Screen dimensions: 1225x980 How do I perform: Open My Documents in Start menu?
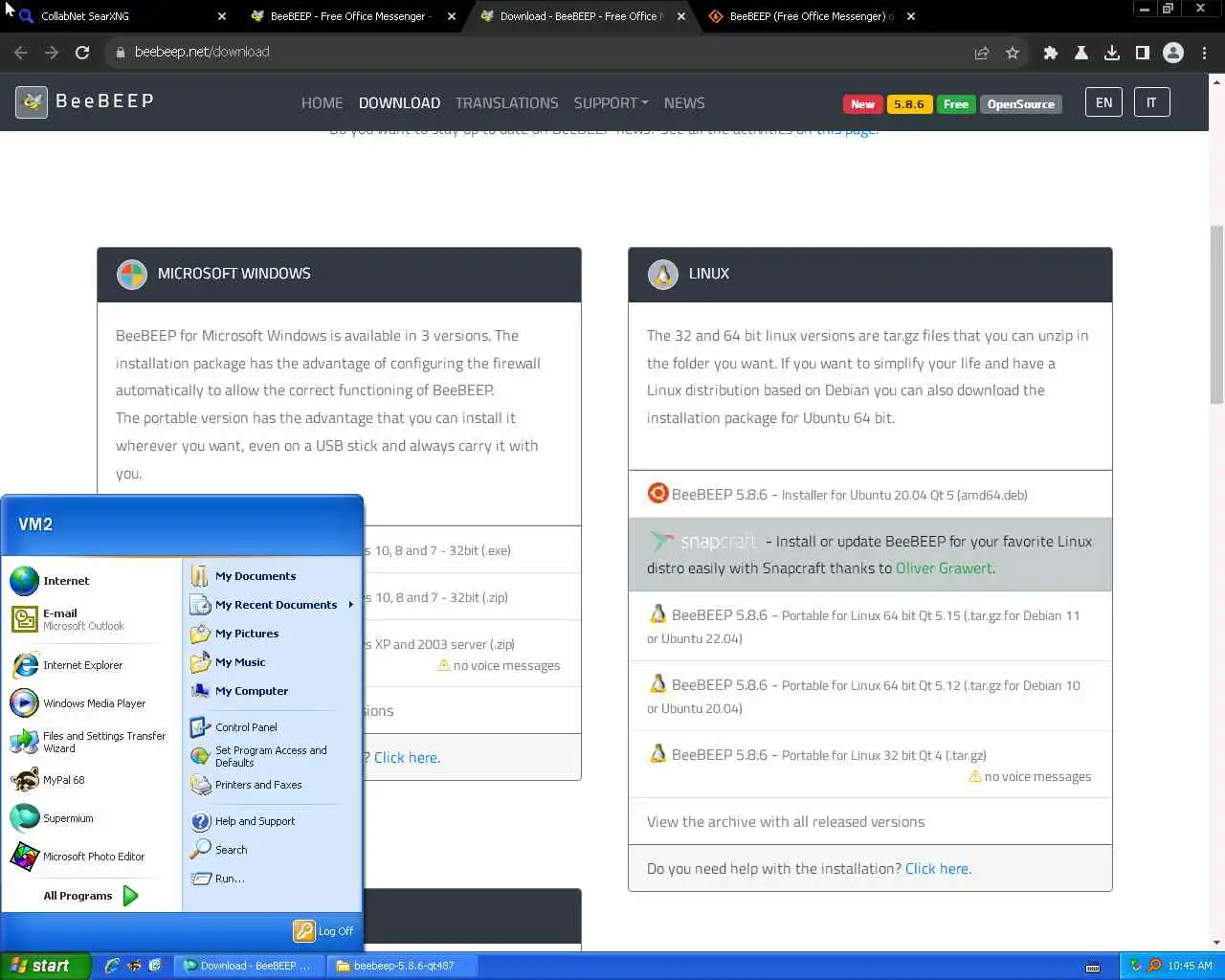pyautogui.click(x=272, y=576)
